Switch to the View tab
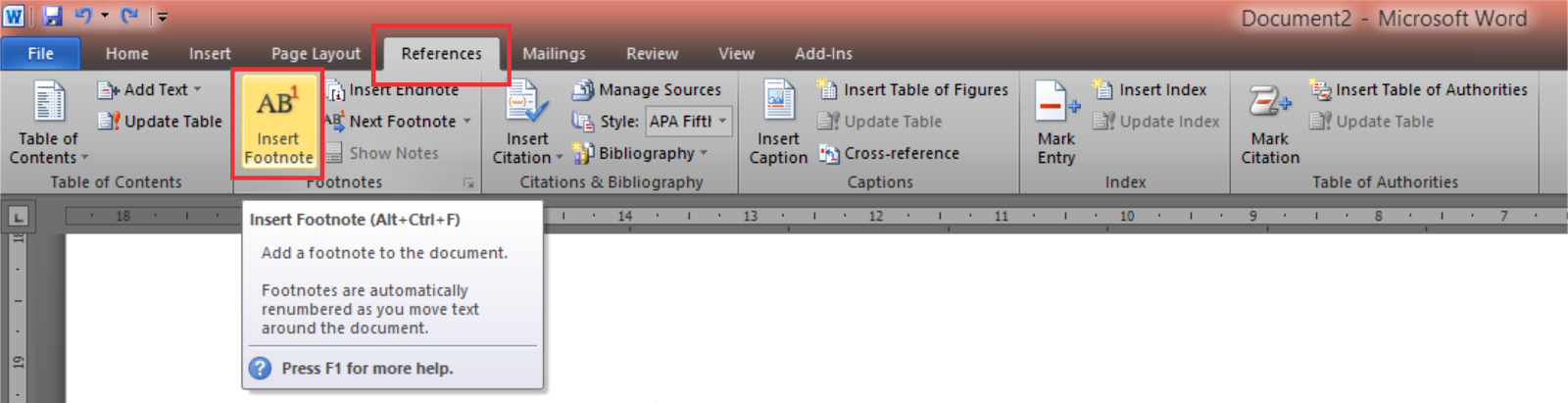This screenshot has height=403, width=1568. 736,54
